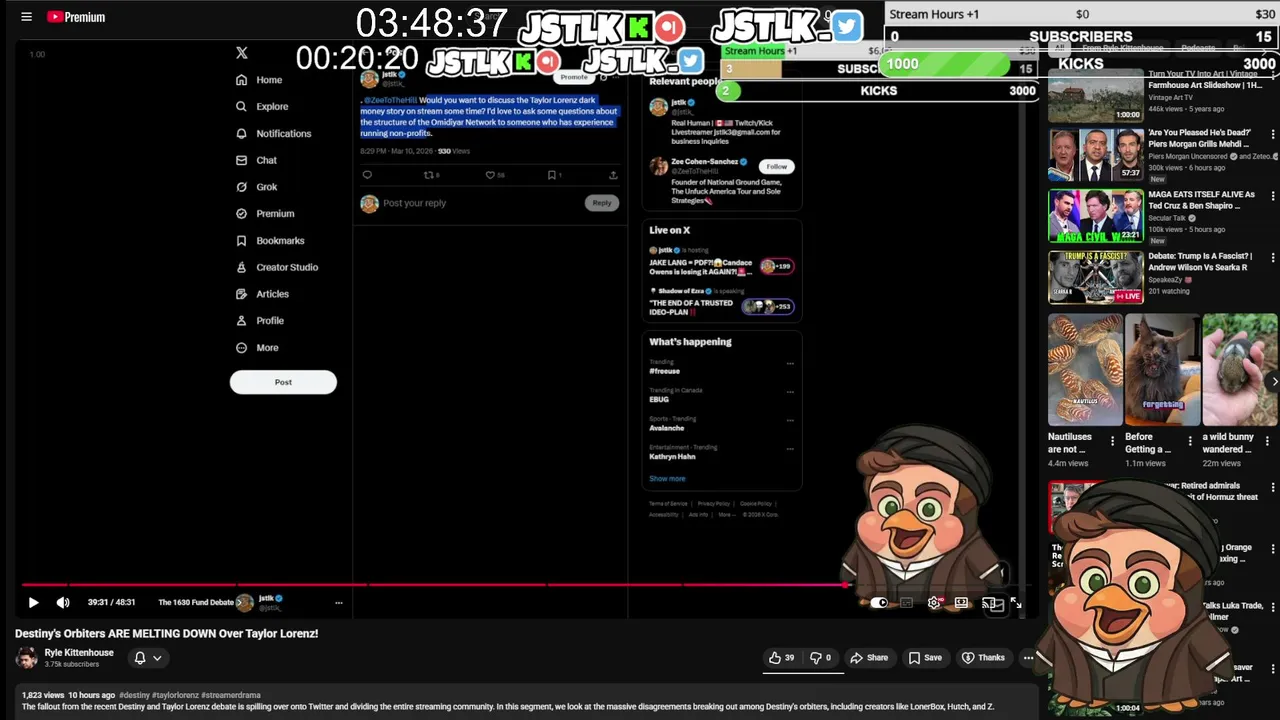
Task: Dislike the video thumbs down
Action: click(820, 658)
